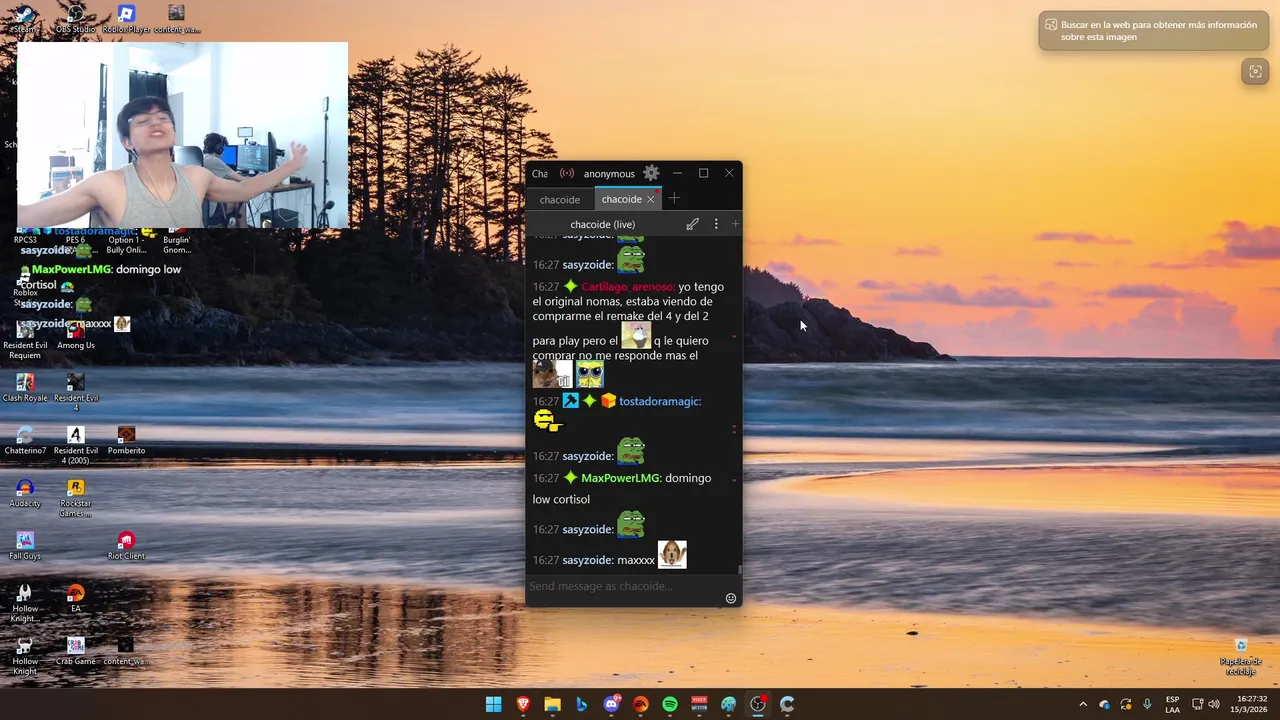Add a split with the header plus
This screenshot has height=720, width=1280.
(x=735, y=224)
